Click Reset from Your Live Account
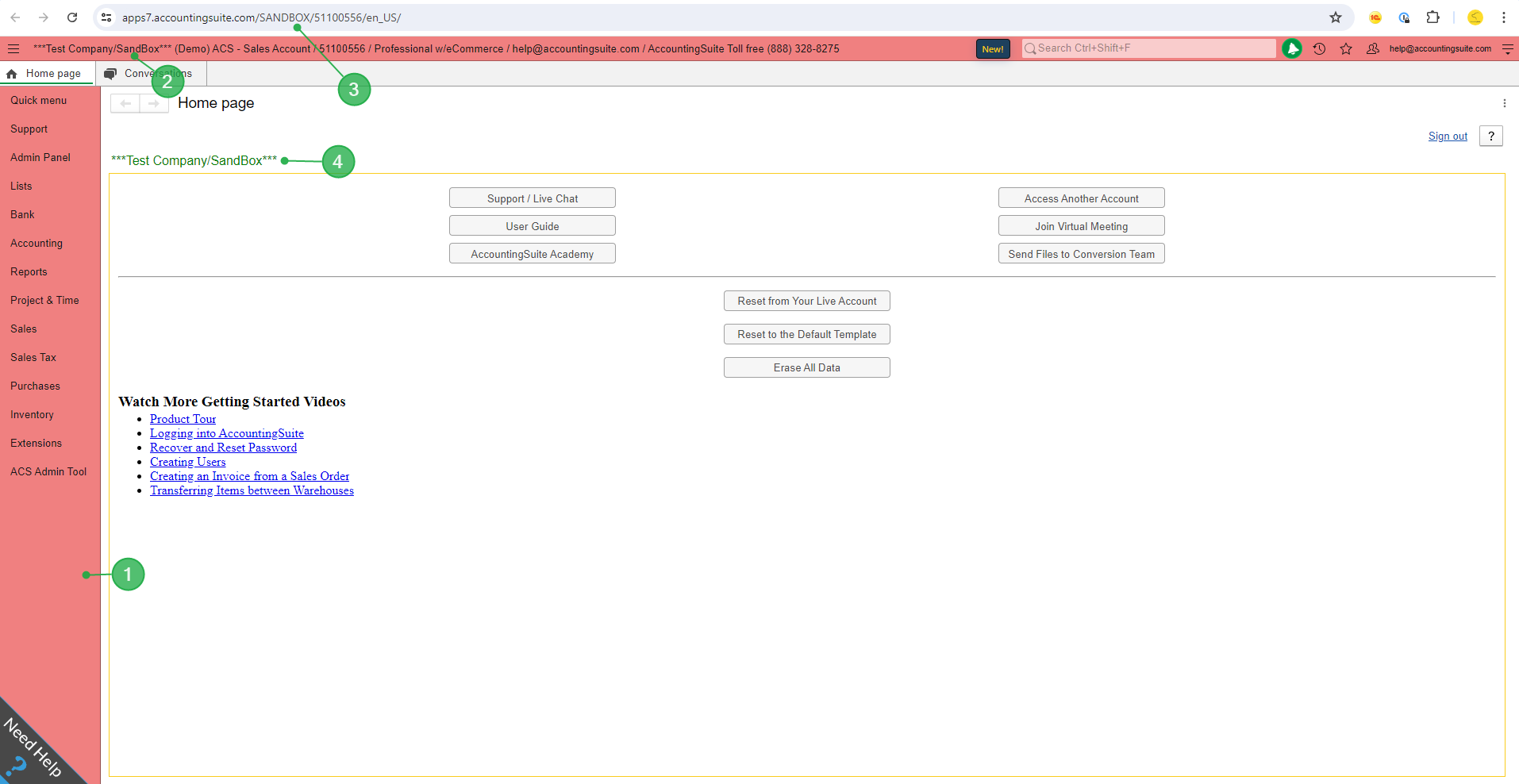The height and width of the screenshot is (784, 1519). pyautogui.click(x=807, y=301)
